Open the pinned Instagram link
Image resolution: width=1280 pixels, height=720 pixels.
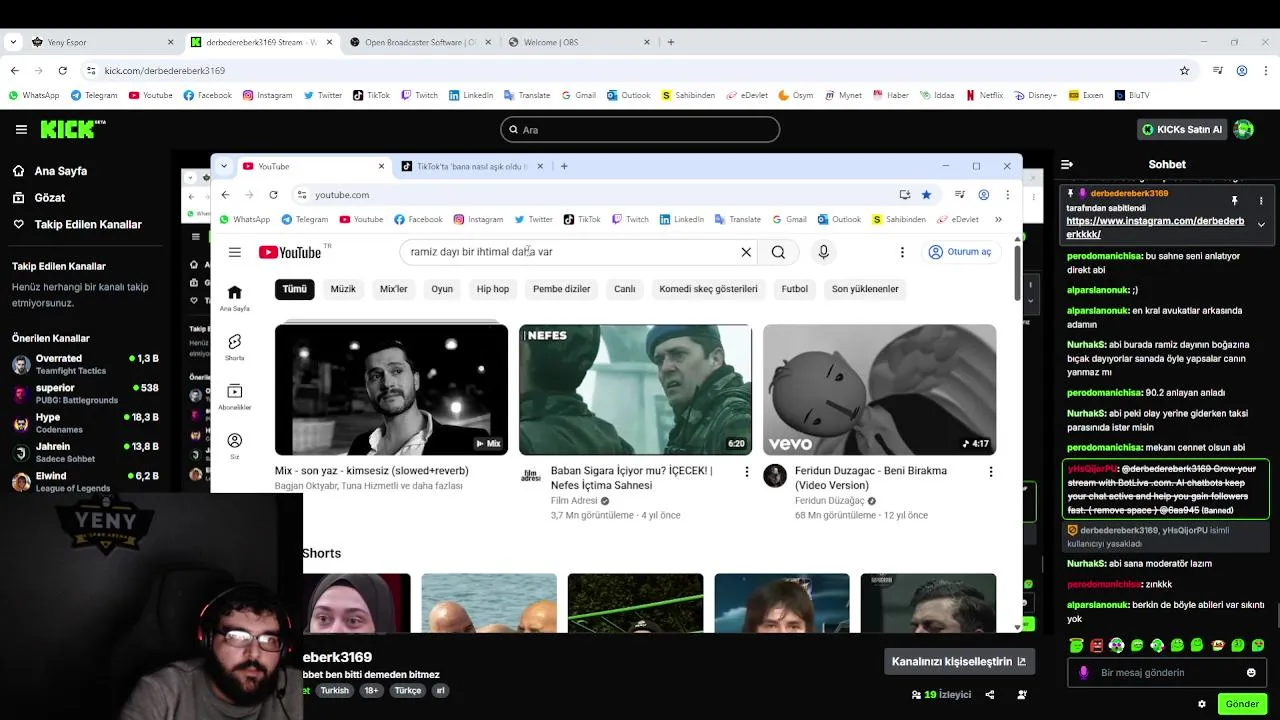1155,228
